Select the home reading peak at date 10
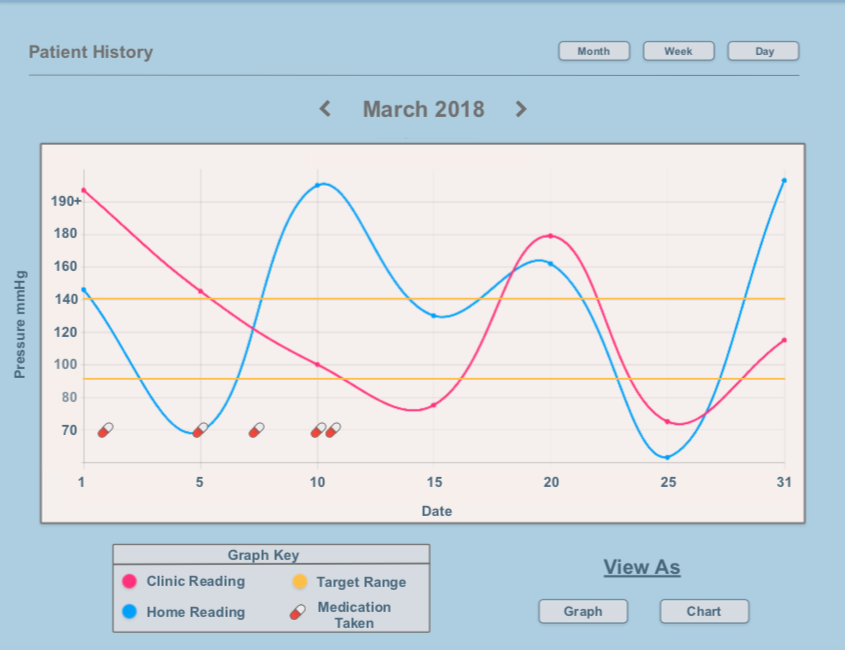Screen dimensions: 845x650 317,185
